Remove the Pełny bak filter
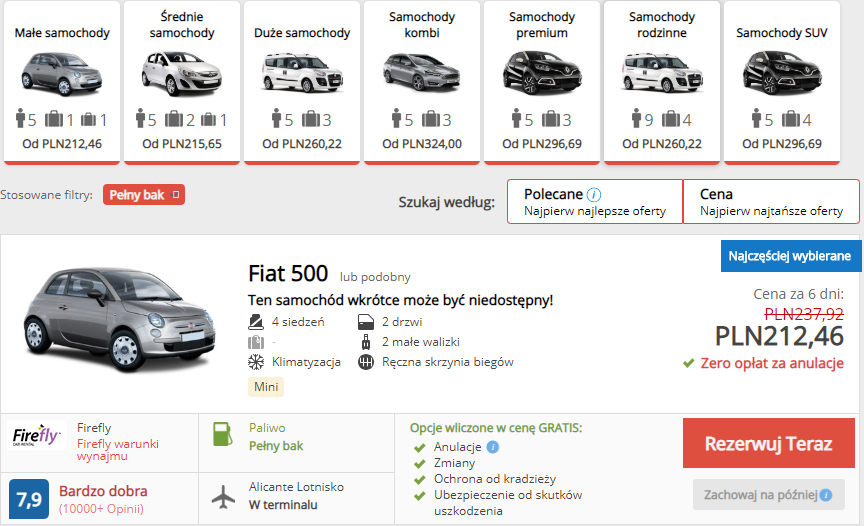 coord(176,194)
